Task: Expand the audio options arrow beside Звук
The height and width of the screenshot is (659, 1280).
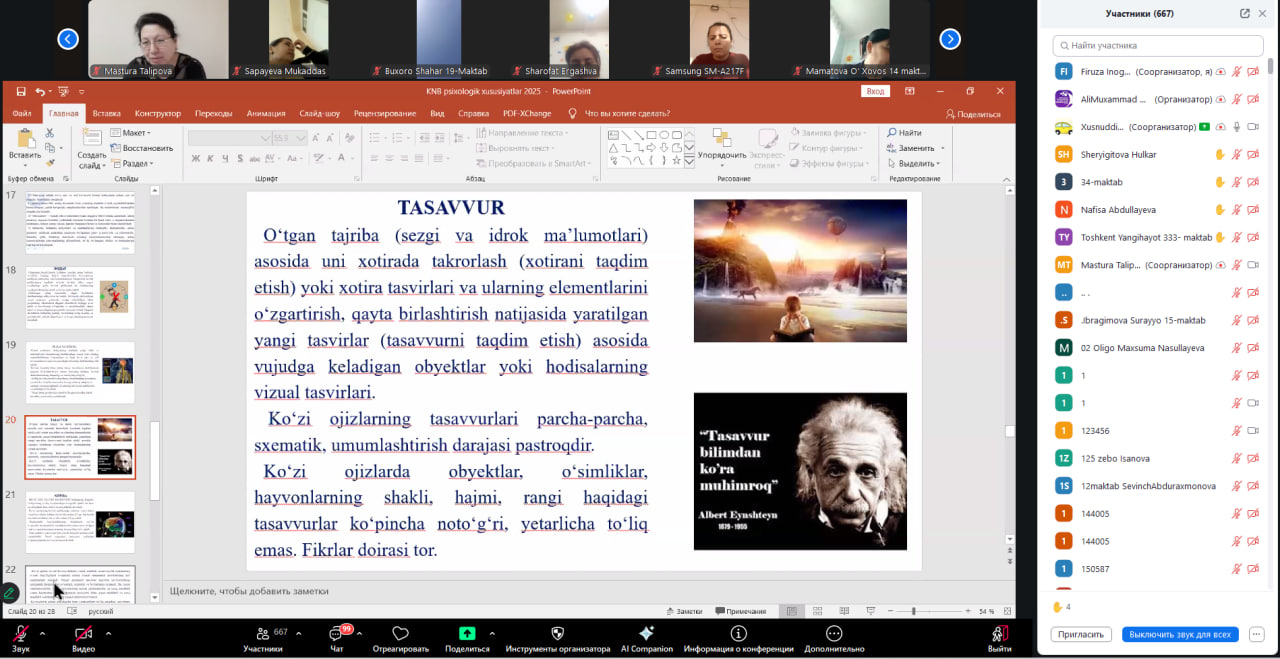Action: [x=42, y=633]
